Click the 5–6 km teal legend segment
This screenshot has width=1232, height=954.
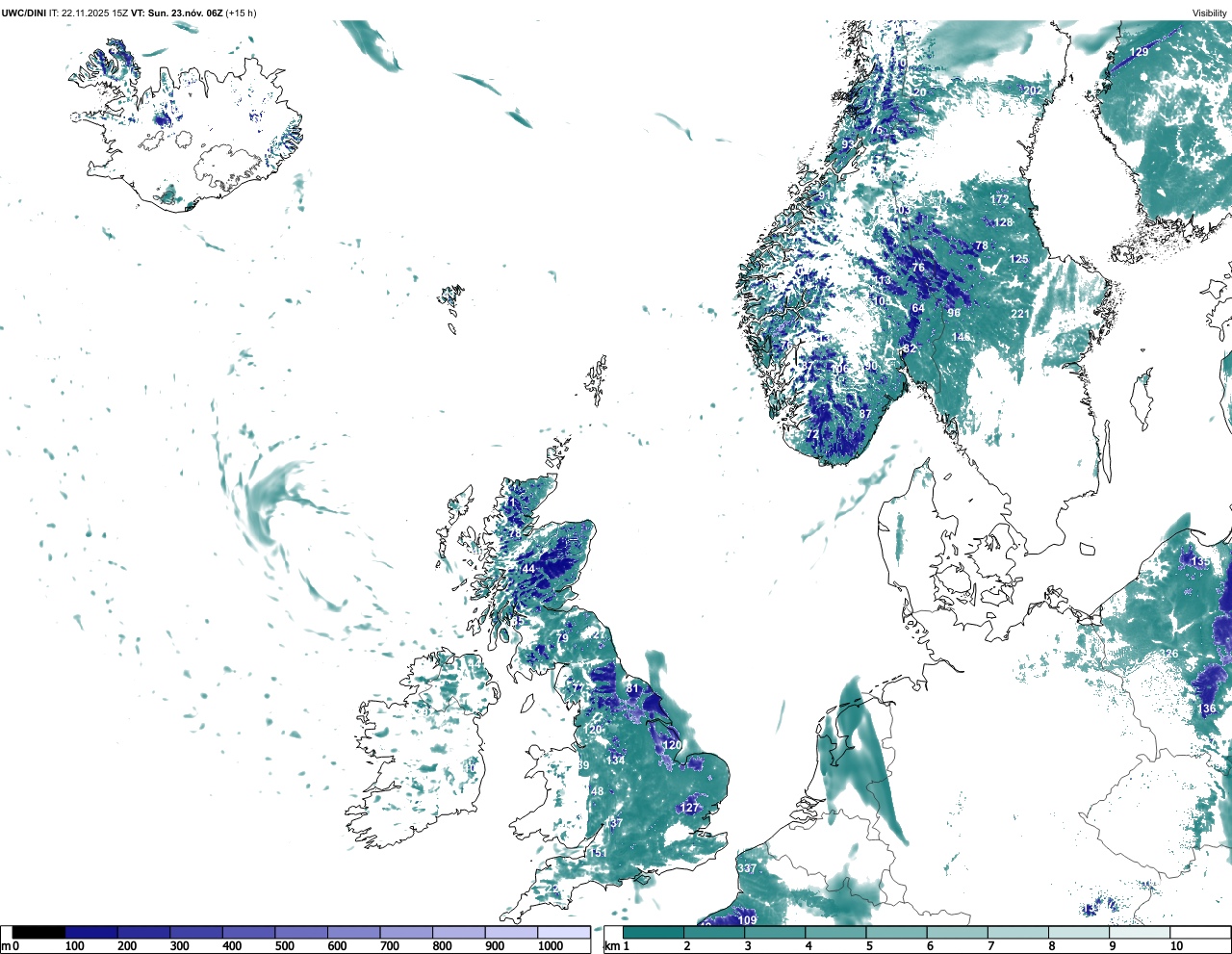click(897, 932)
